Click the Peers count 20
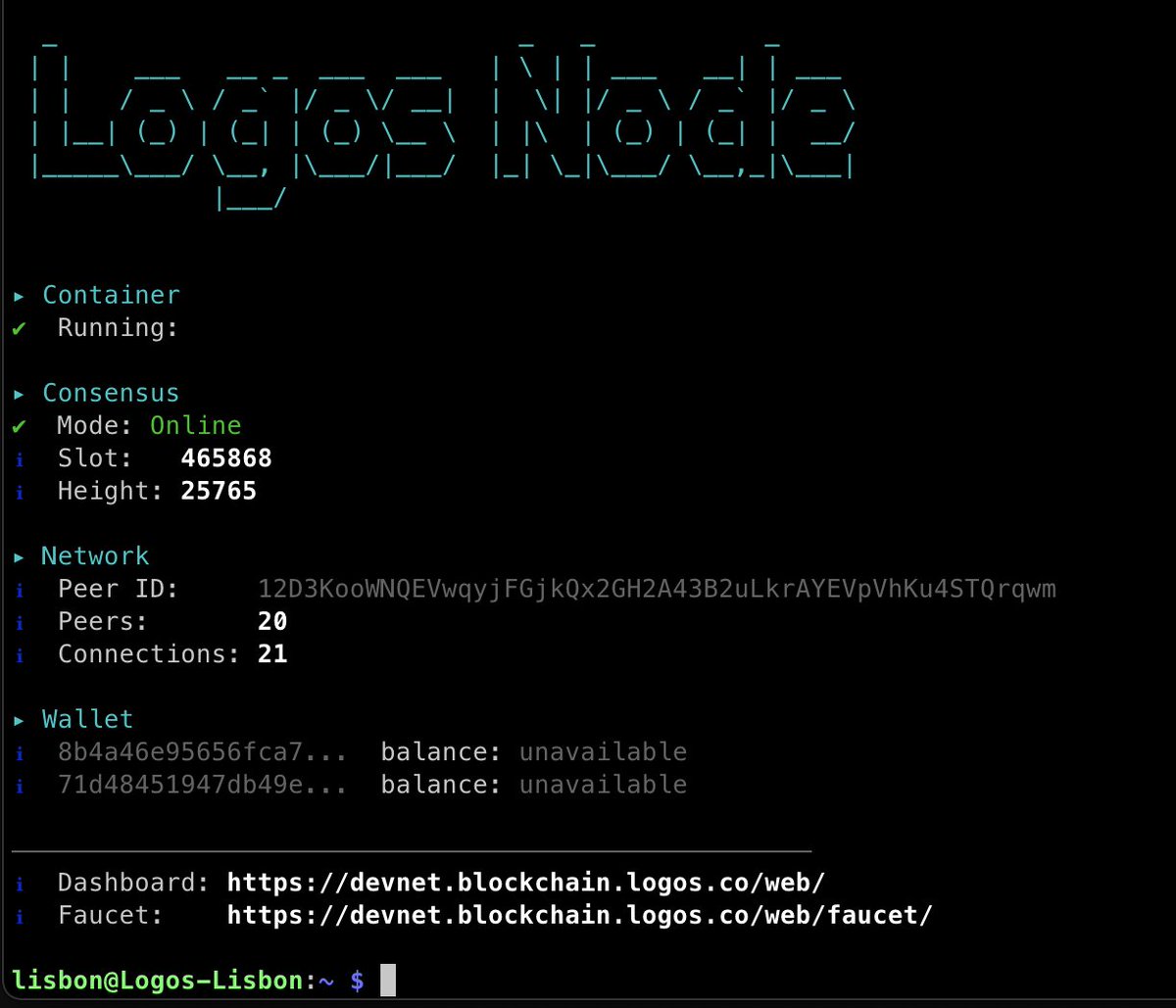This screenshot has width=1176, height=1008. 272,621
